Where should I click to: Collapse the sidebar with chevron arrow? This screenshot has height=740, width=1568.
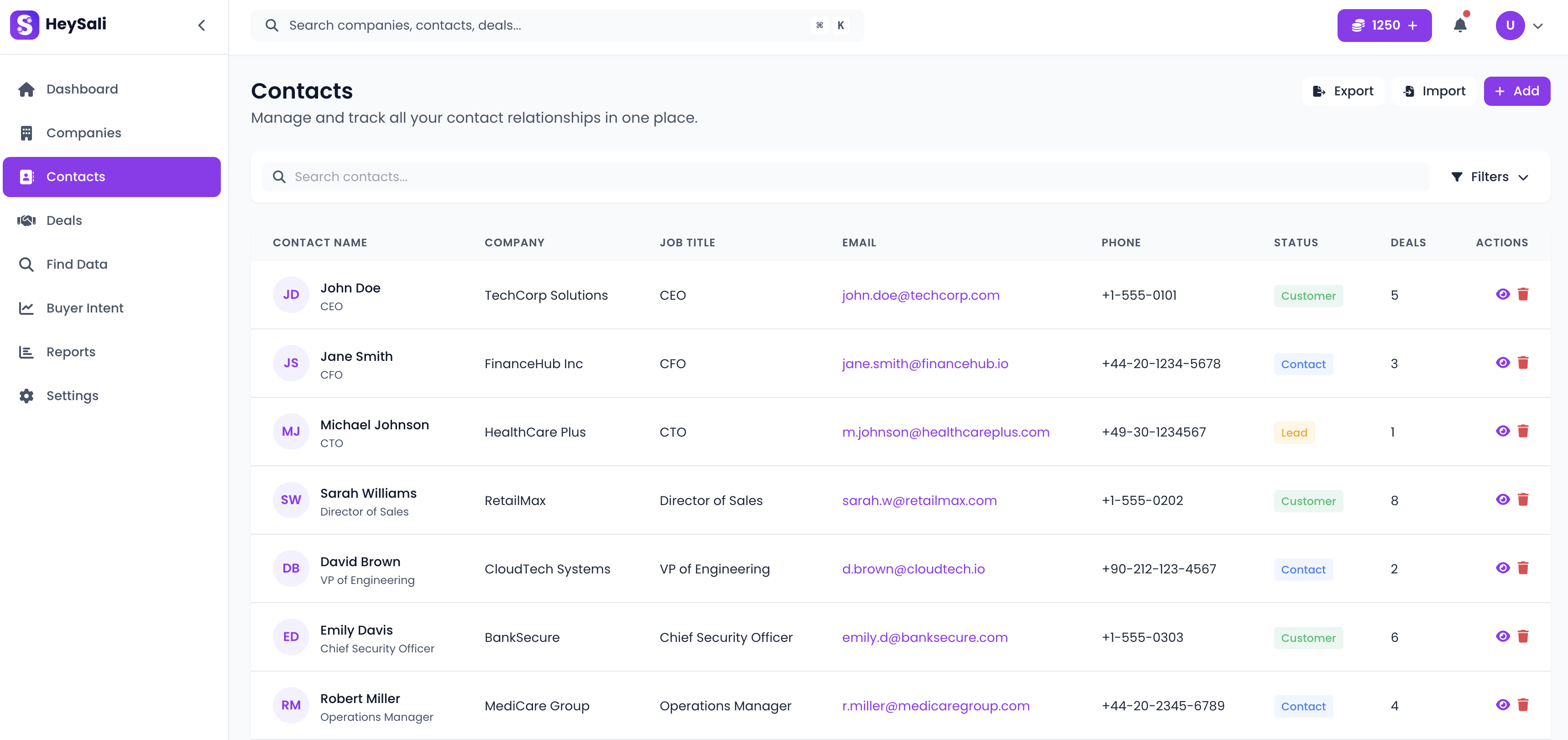click(202, 25)
